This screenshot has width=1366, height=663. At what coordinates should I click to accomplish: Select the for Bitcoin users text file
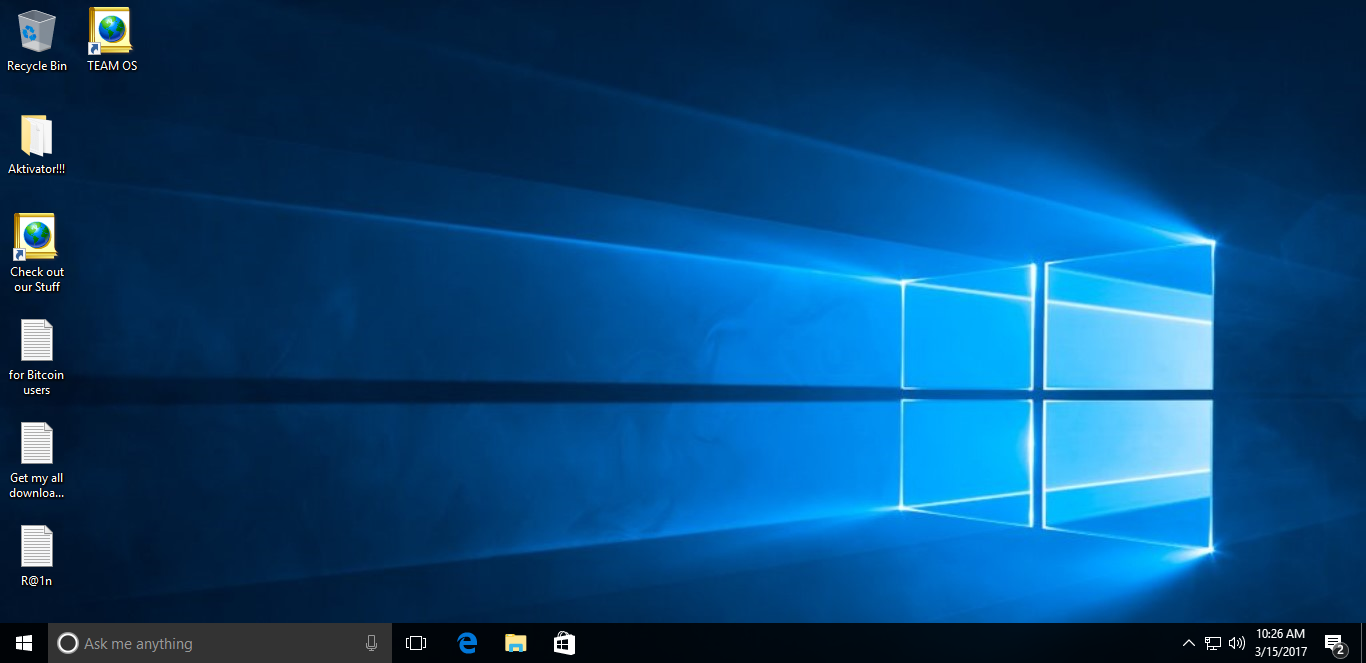[x=37, y=357]
